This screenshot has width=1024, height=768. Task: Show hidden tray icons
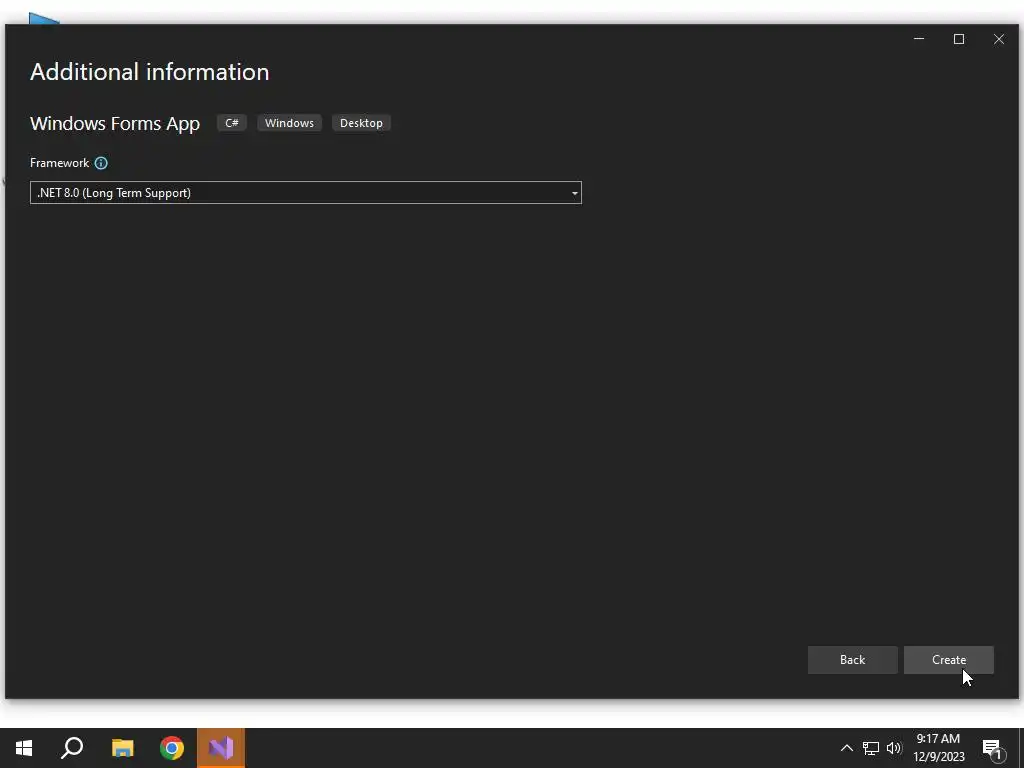(x=846, y=748)
